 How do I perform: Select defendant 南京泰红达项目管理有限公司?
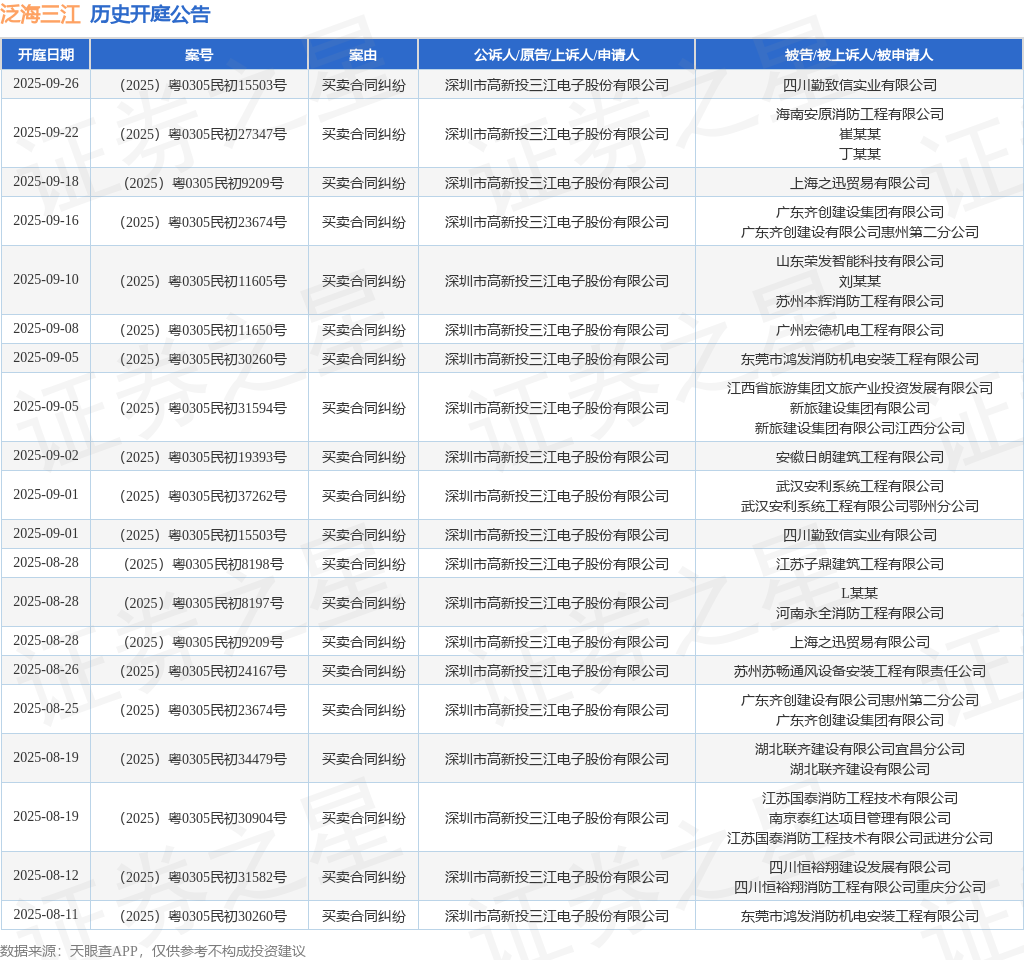[x=859, y=818]
